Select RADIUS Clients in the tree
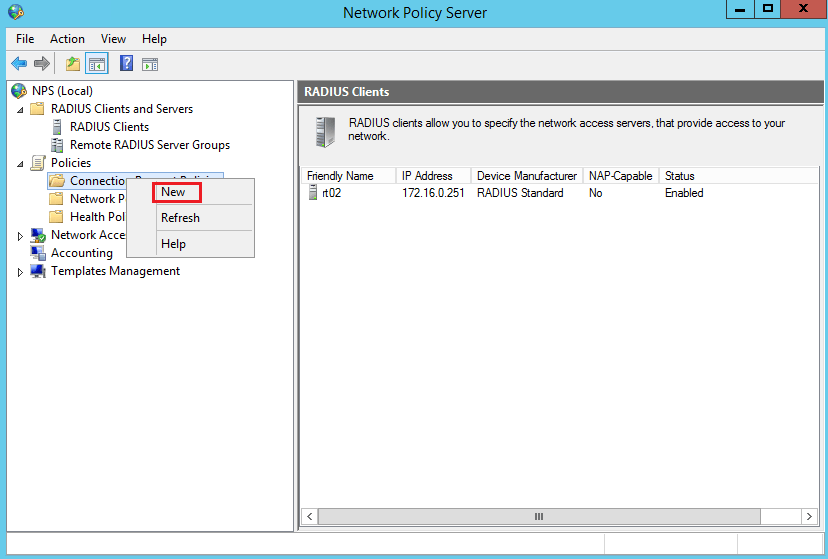 coord(109,127)
